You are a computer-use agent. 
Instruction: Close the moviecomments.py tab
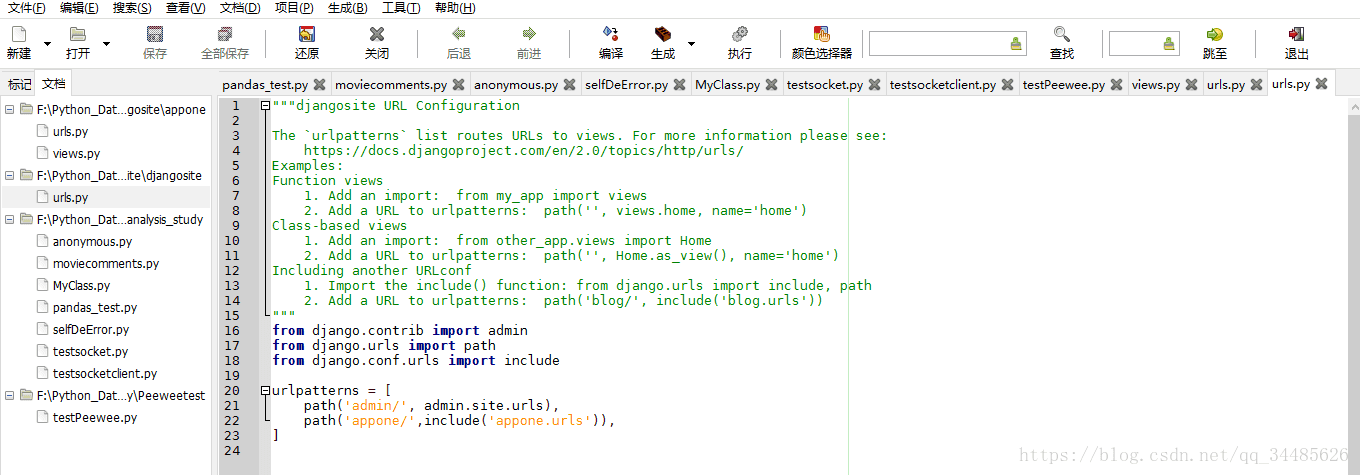tap(458, 85)
